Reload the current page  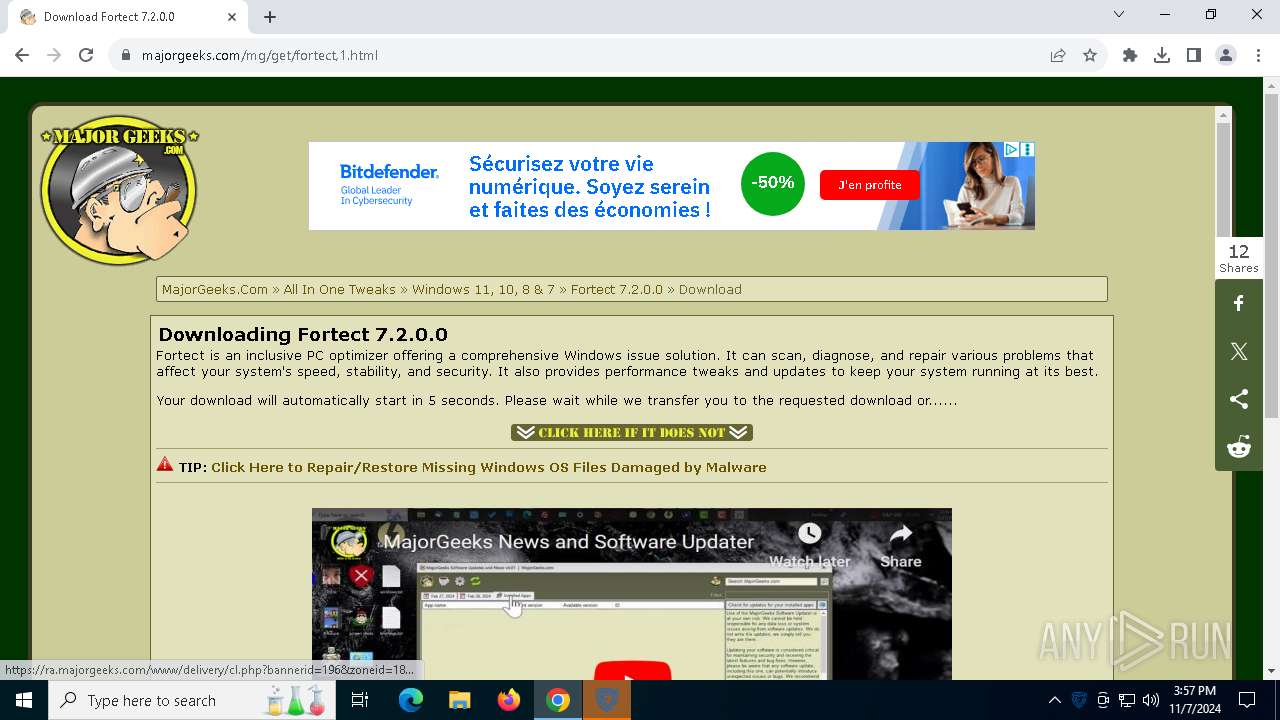(x=86, y=55)
